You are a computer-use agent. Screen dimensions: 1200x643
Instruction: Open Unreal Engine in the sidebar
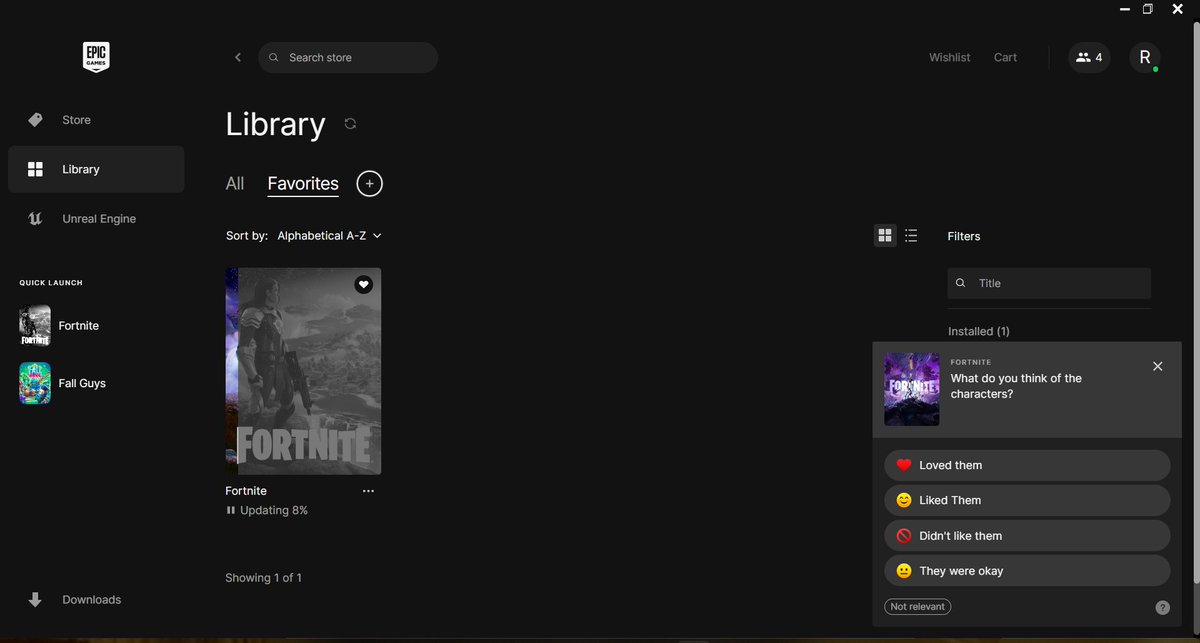(x=96, y=218)
